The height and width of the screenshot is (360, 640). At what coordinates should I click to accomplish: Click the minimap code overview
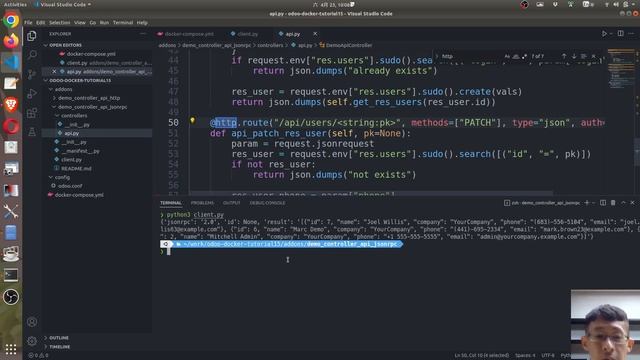click(622, 69)
